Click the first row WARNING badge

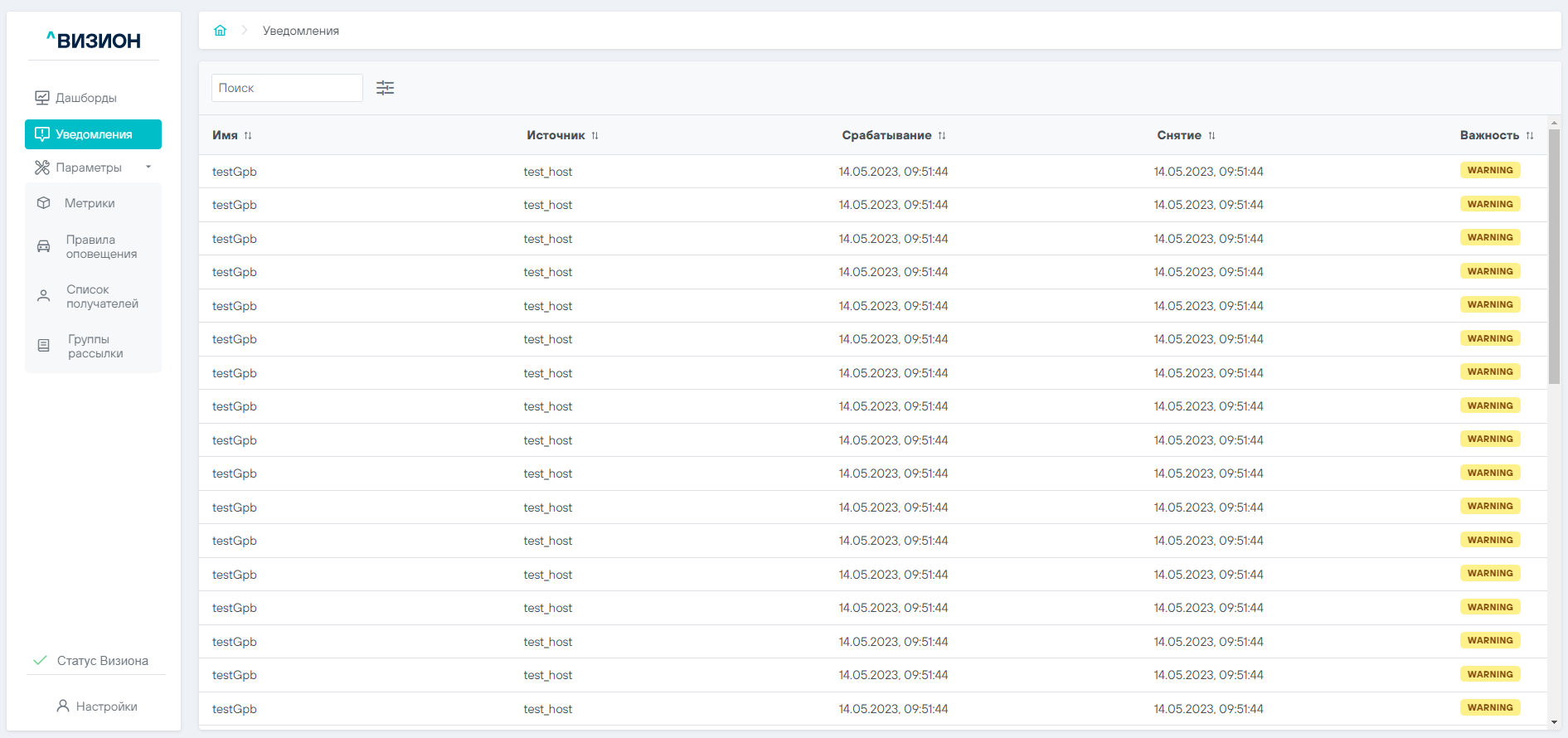tap(1489, 171)
